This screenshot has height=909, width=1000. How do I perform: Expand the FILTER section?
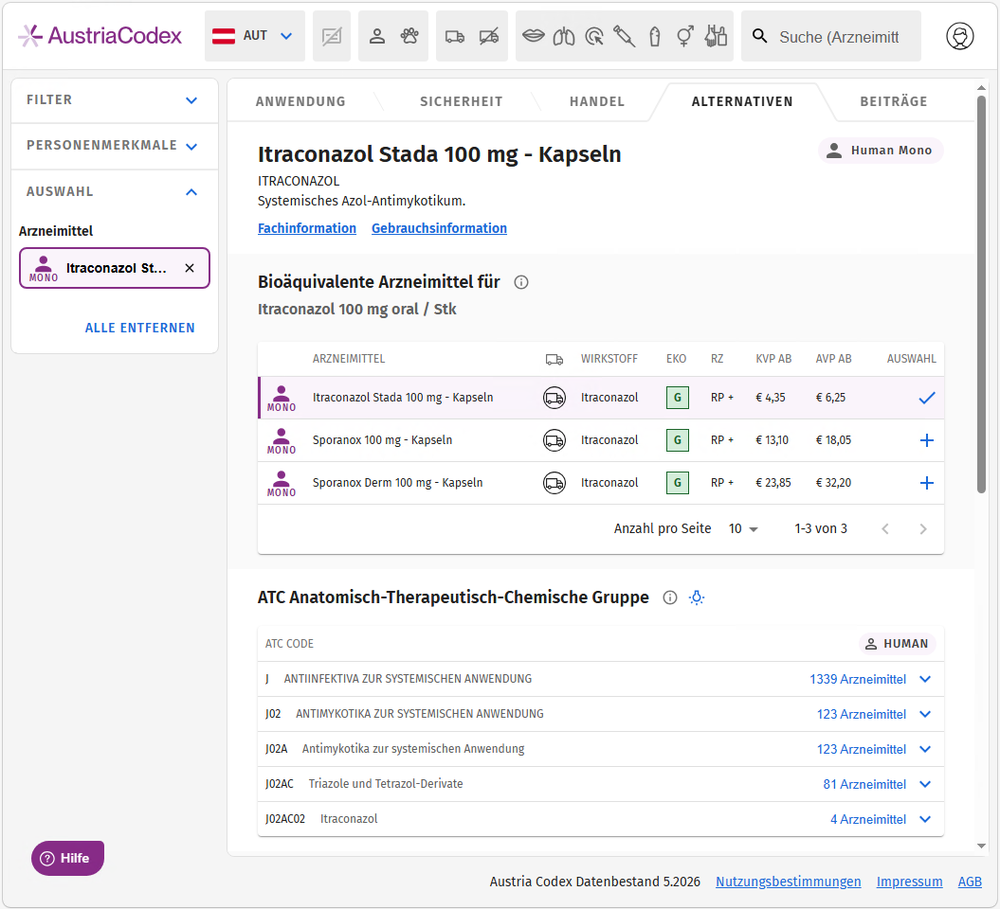[114, 100]
